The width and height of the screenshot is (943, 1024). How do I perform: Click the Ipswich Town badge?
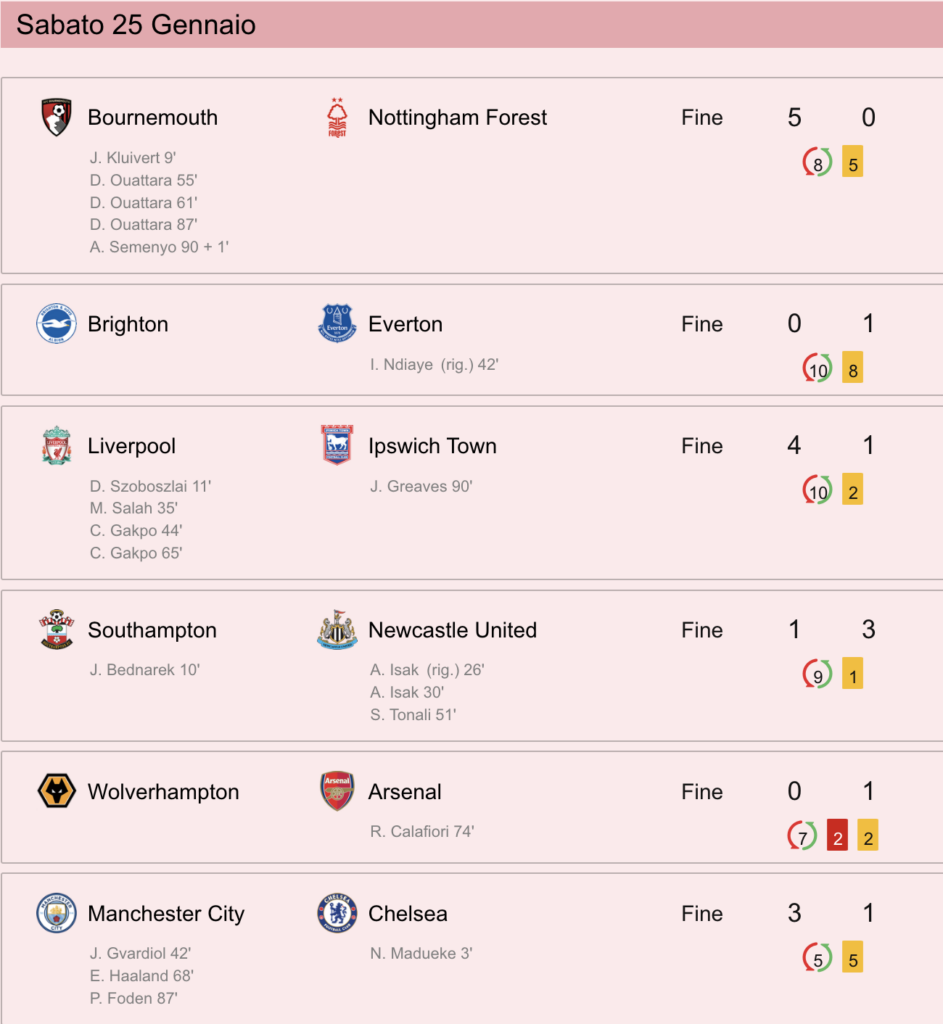(337, 445)
